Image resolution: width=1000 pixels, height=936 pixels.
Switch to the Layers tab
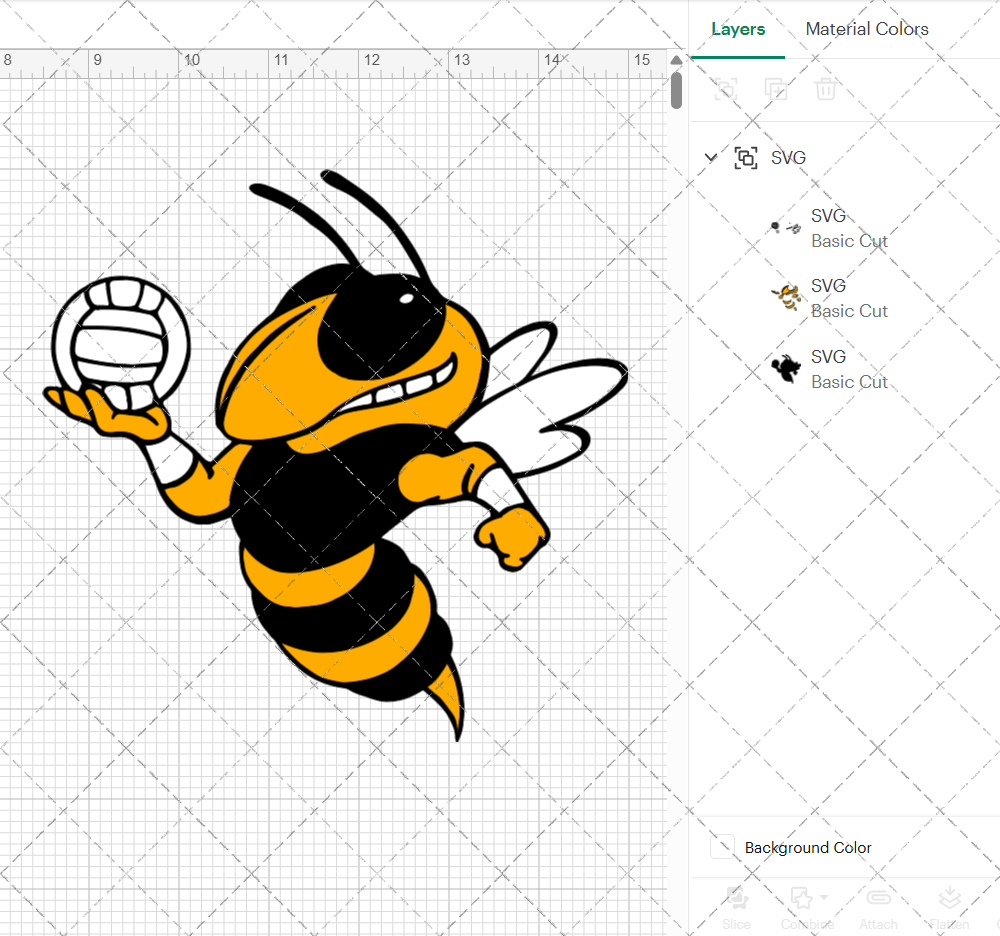click(738, 29)
